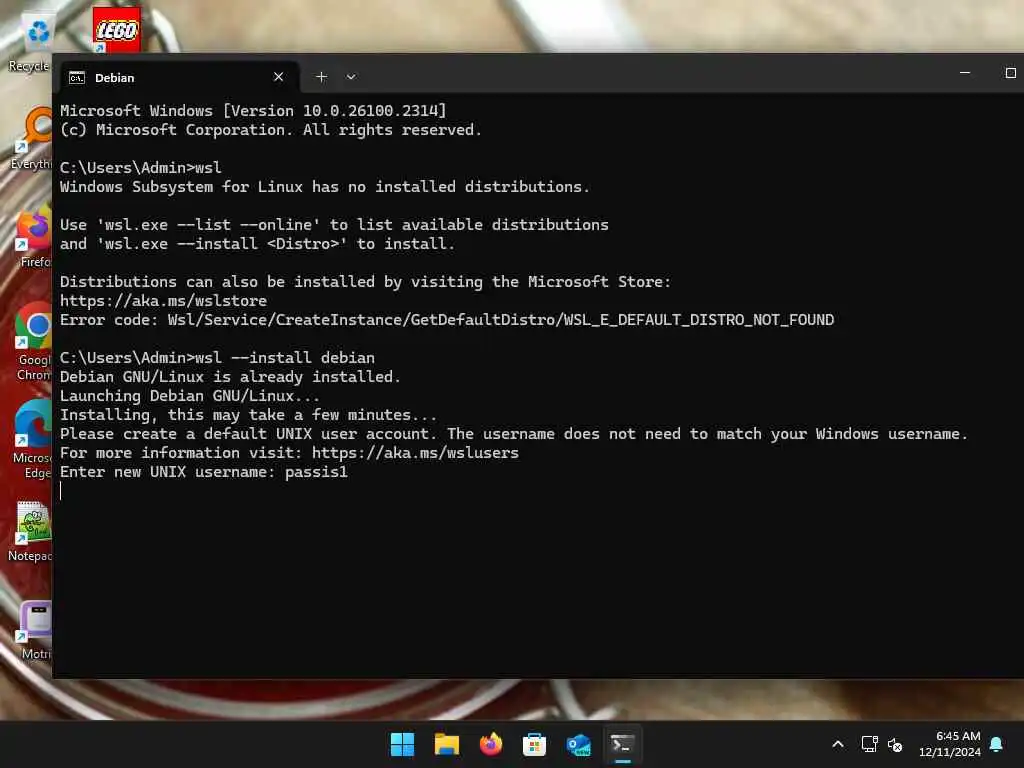Click the WSL_E_DEFAULT_DISTRO_NOT_FOUND error text
Viewport: 1024px width, 768px height.
pyautogui.click(x=699, y=320)
